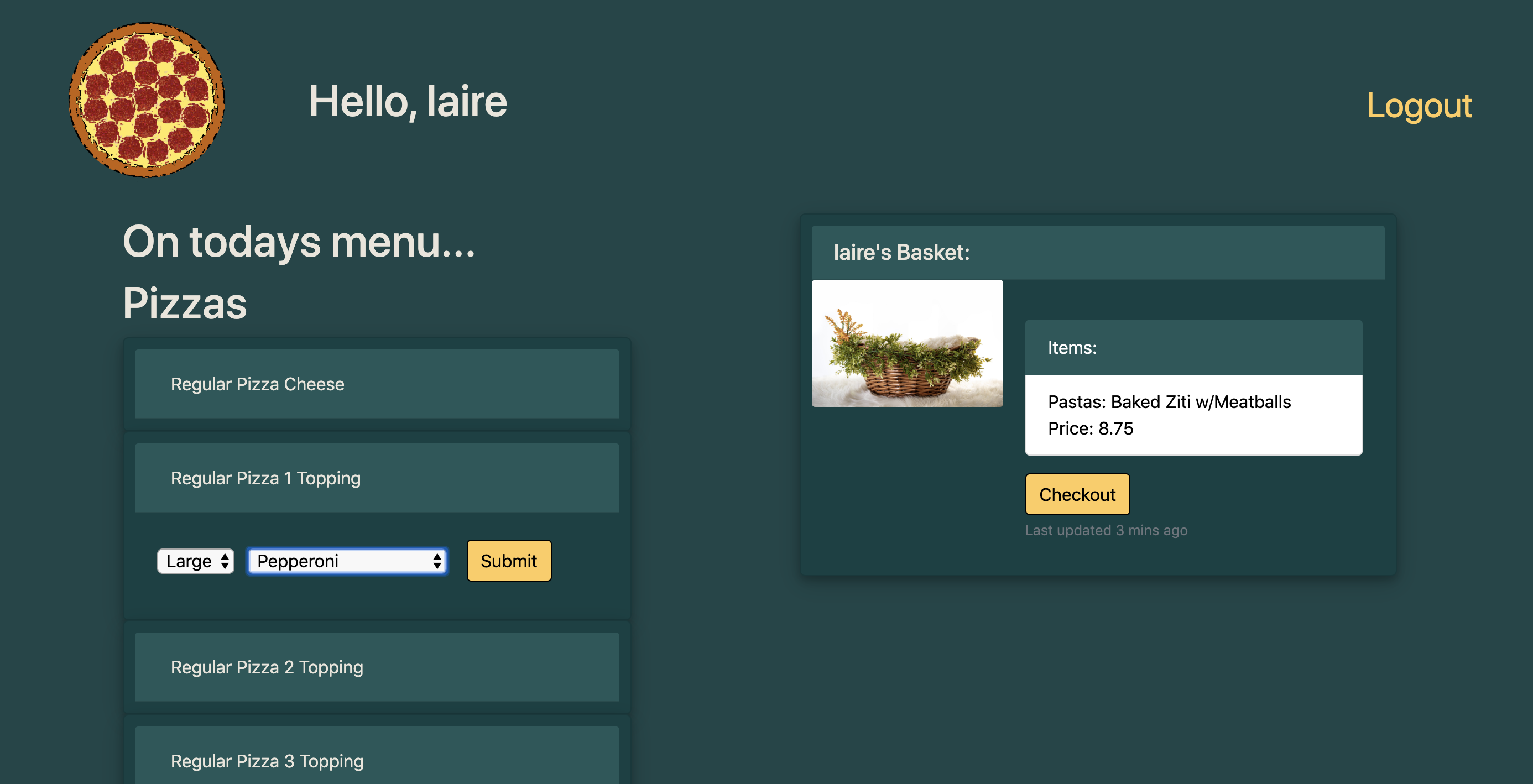1533x784 pixels.
Task: Collapse Regular Pizza 1 Topping section
Action: (x=376, y=478)
